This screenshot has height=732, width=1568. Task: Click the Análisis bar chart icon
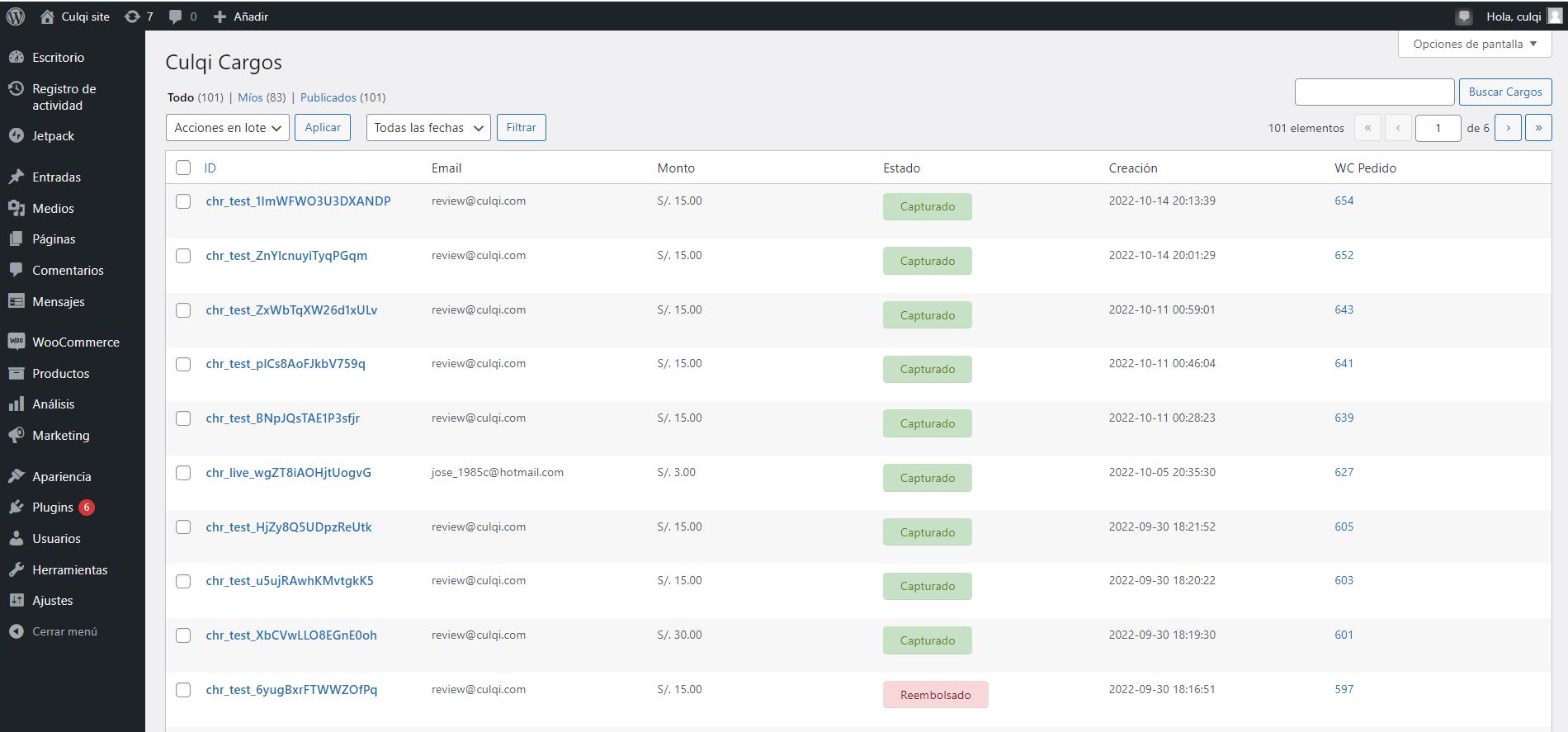(x=17, y=404)
